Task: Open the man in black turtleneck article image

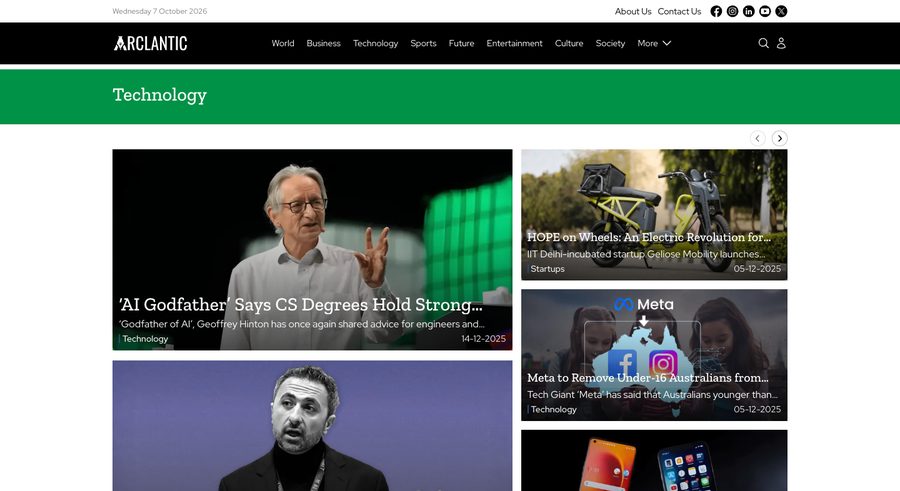Action: click(312, 426)
